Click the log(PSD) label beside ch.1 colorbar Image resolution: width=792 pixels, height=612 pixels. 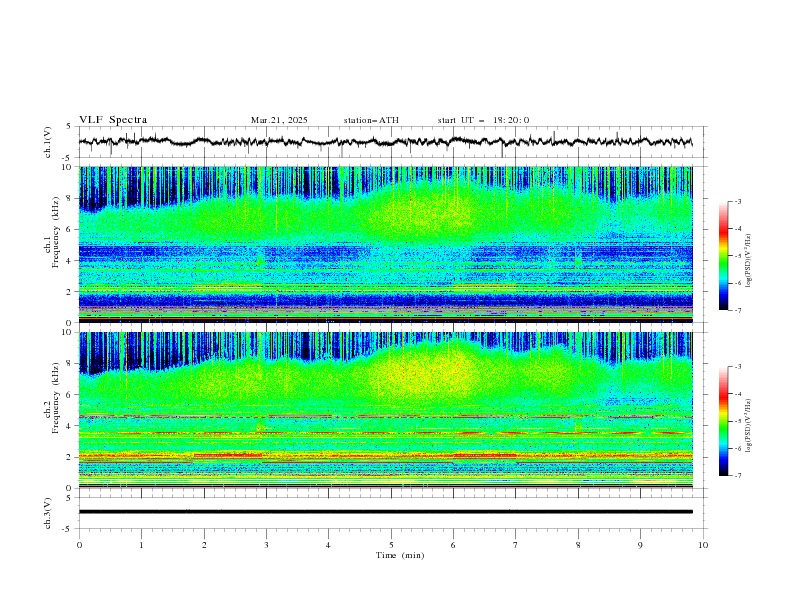pos(748,261)
